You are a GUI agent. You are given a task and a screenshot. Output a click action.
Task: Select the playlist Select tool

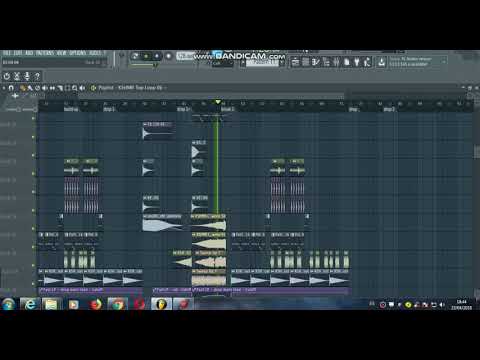point(67,88)
